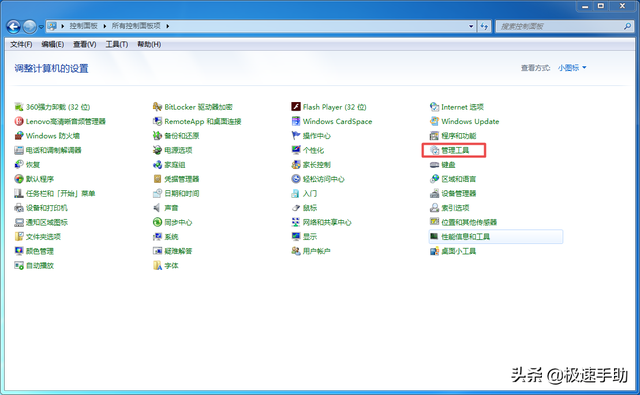The image size is (640, 395).
Task: Open the 通知区域图标 link
Action: 47,222
